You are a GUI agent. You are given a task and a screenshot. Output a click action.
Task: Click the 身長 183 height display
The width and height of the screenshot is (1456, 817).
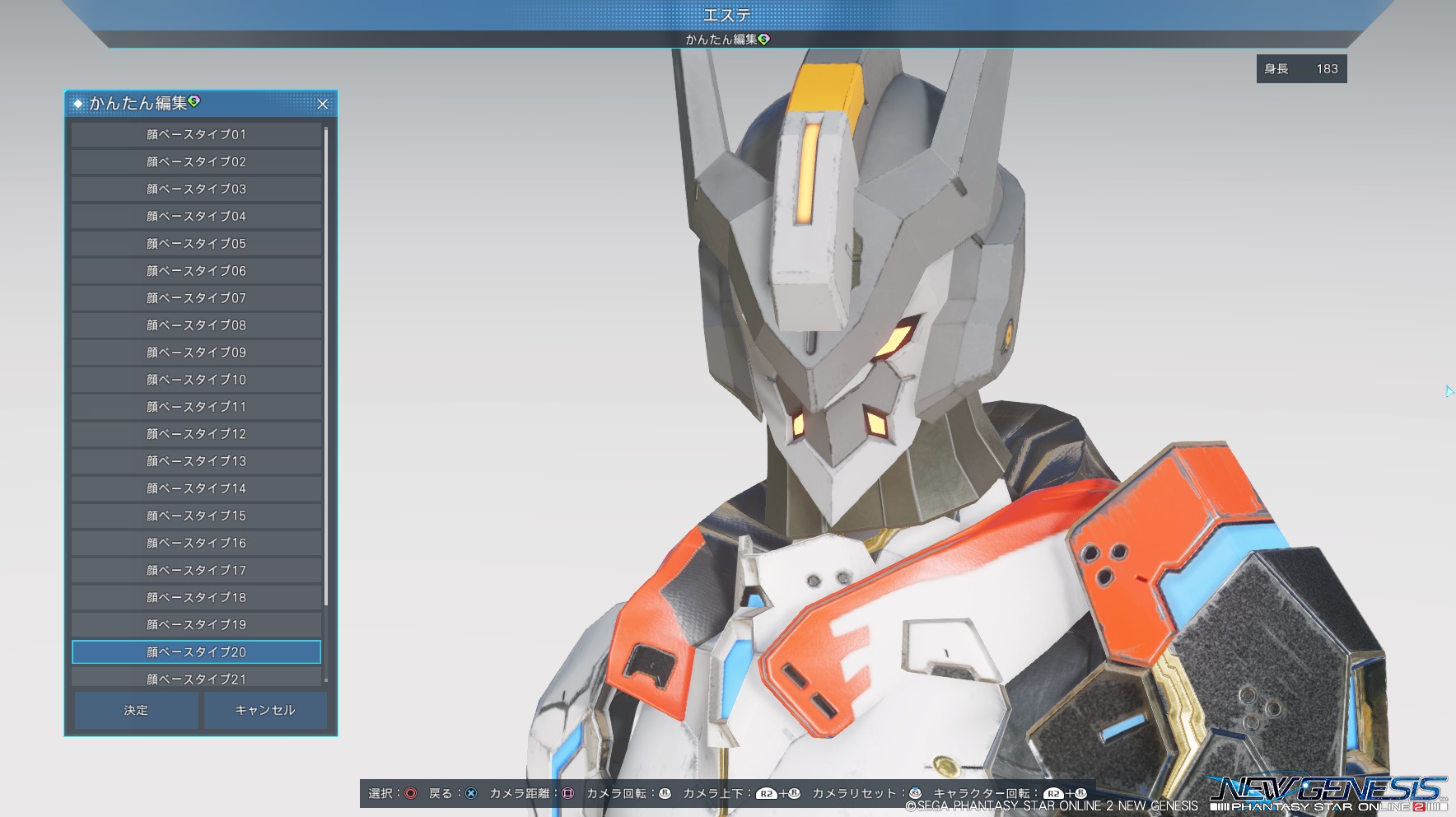pos(1301,69)
